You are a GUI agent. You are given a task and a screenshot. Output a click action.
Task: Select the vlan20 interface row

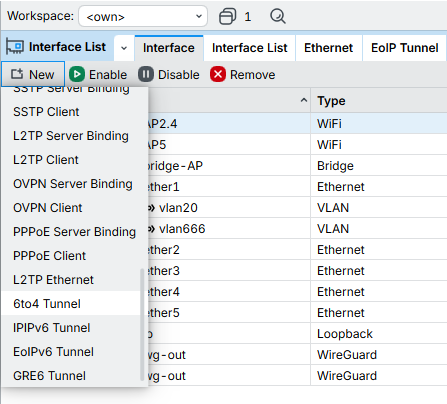tap(297, 208)
